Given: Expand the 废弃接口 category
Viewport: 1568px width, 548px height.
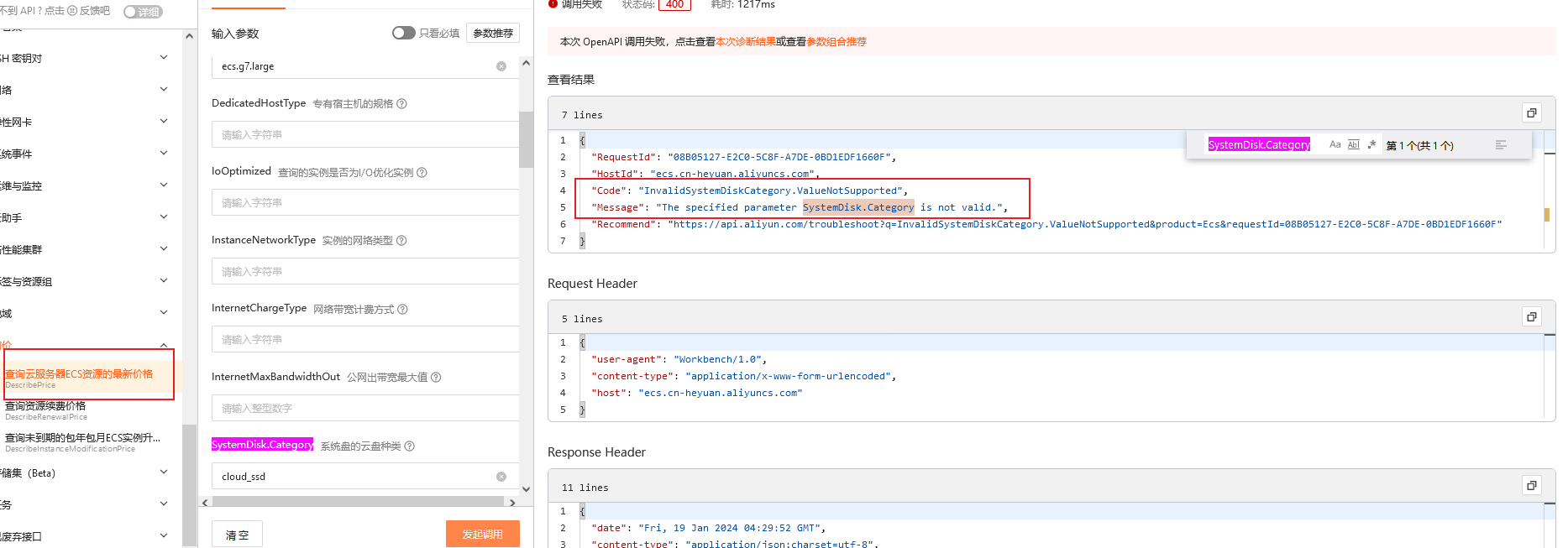Looking at the screenshot, I should pos(164,535).
